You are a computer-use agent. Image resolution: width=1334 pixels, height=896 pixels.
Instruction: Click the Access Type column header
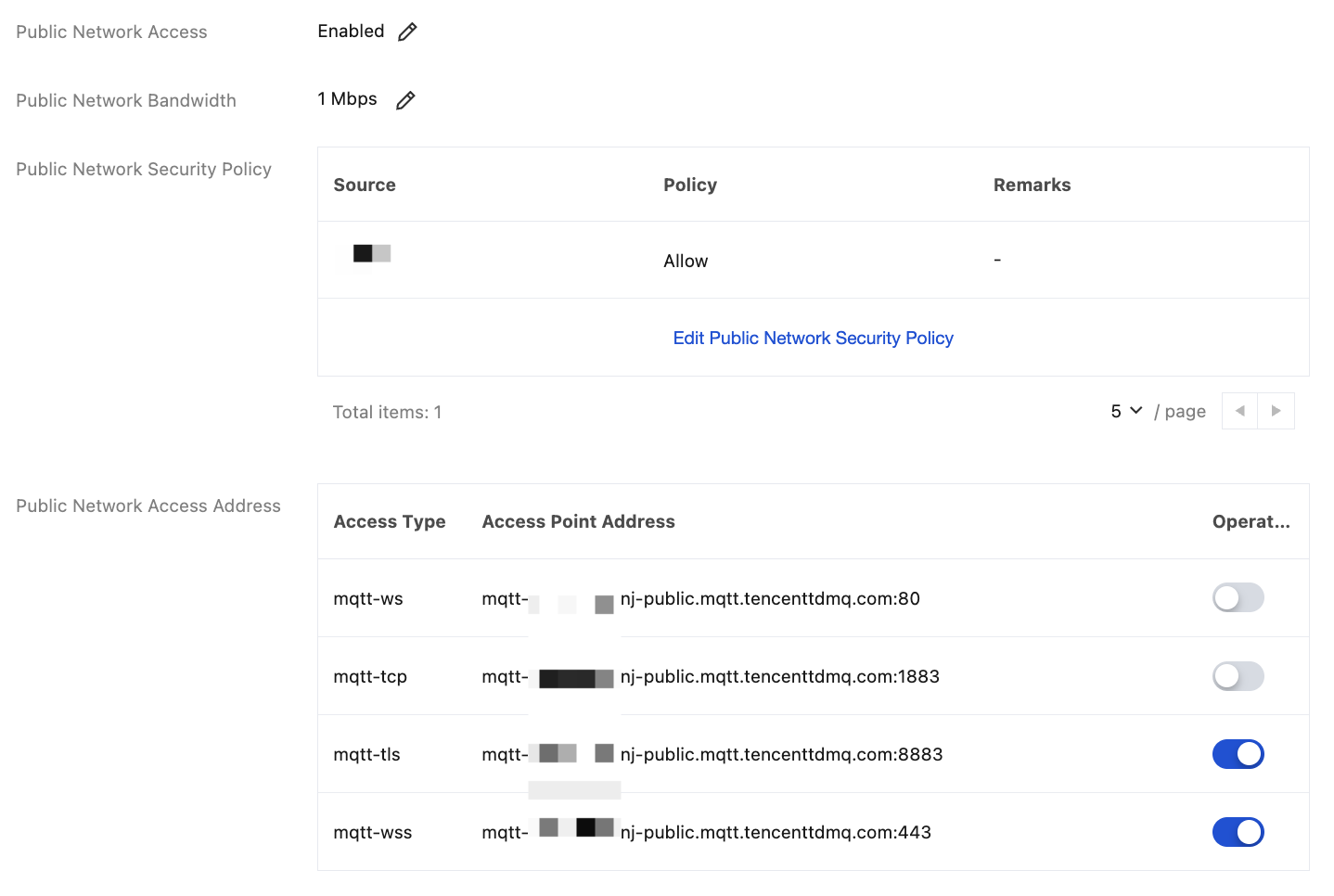(390, 522)
